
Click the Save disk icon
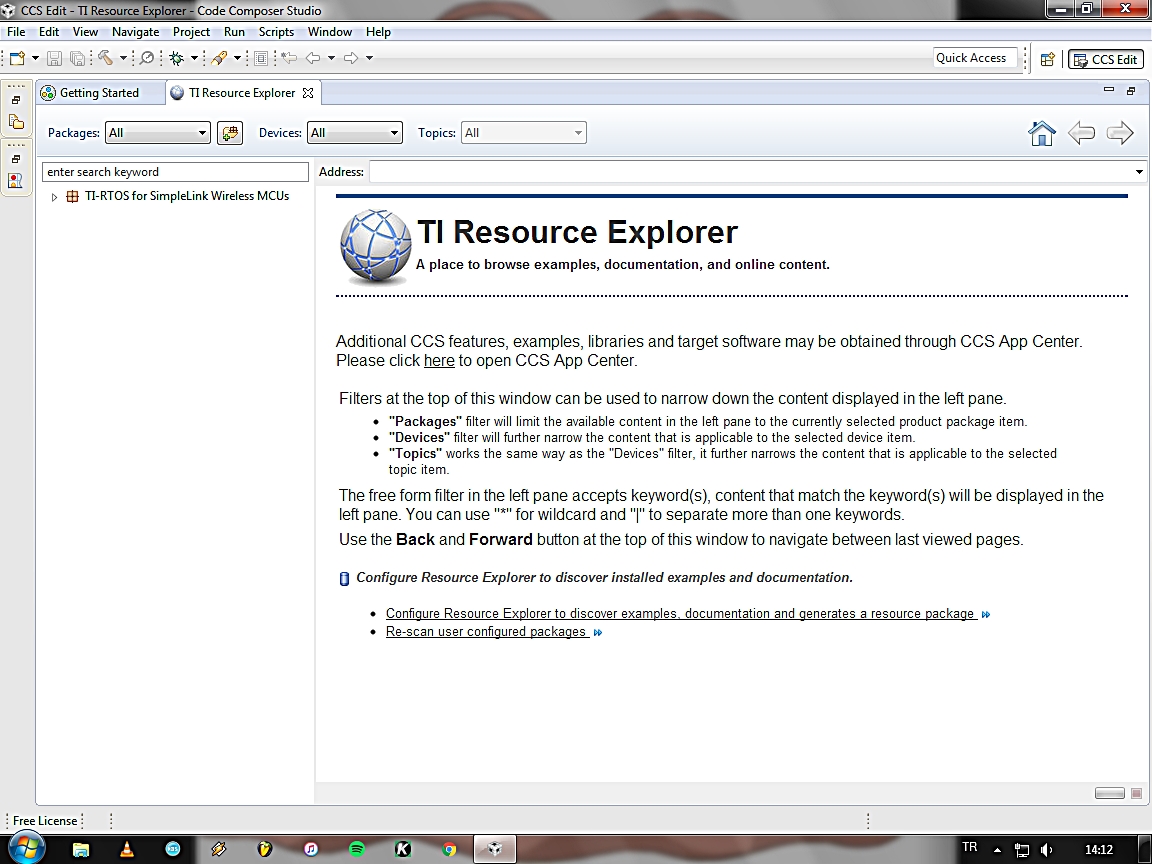pyautogui.click(x=54, y=58)
